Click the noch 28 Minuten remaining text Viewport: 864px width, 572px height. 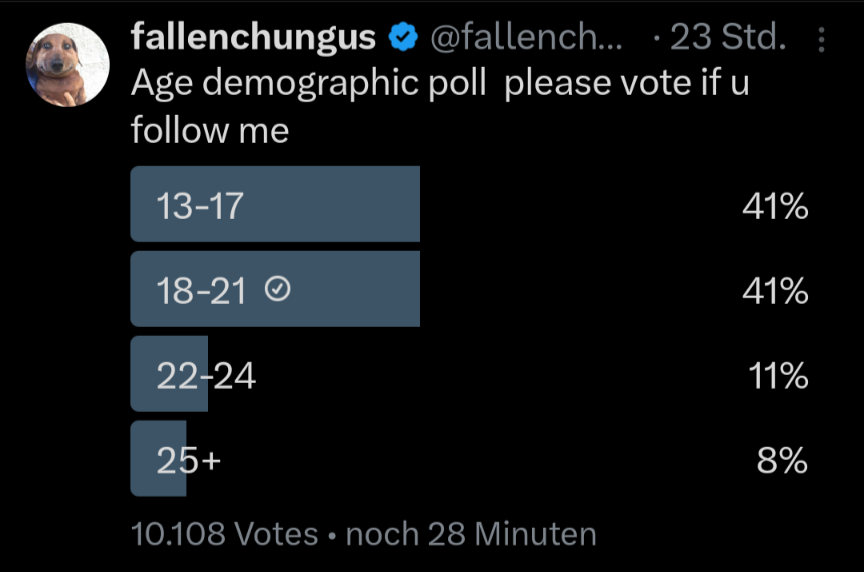point(470,534)
